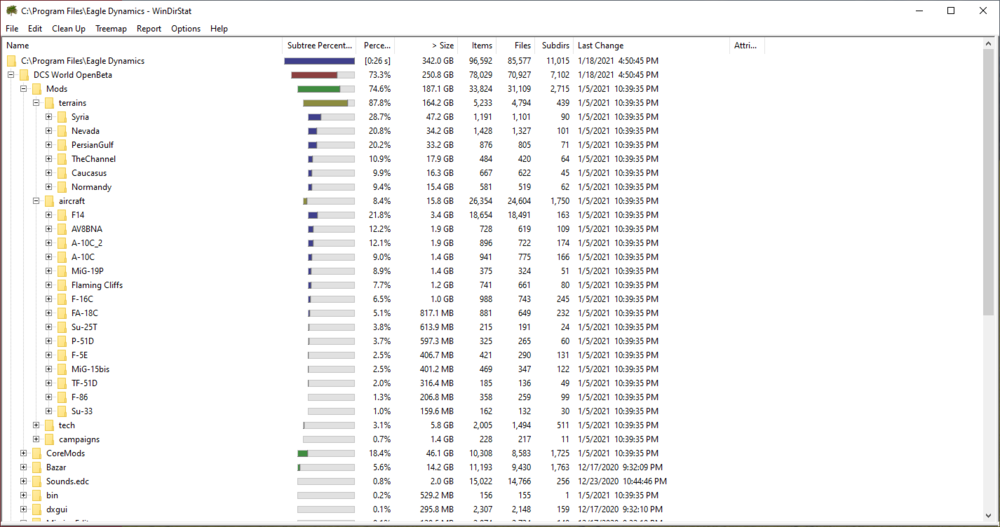
Task: Expand the tech folder node
Action: click(x=36, y=425)
